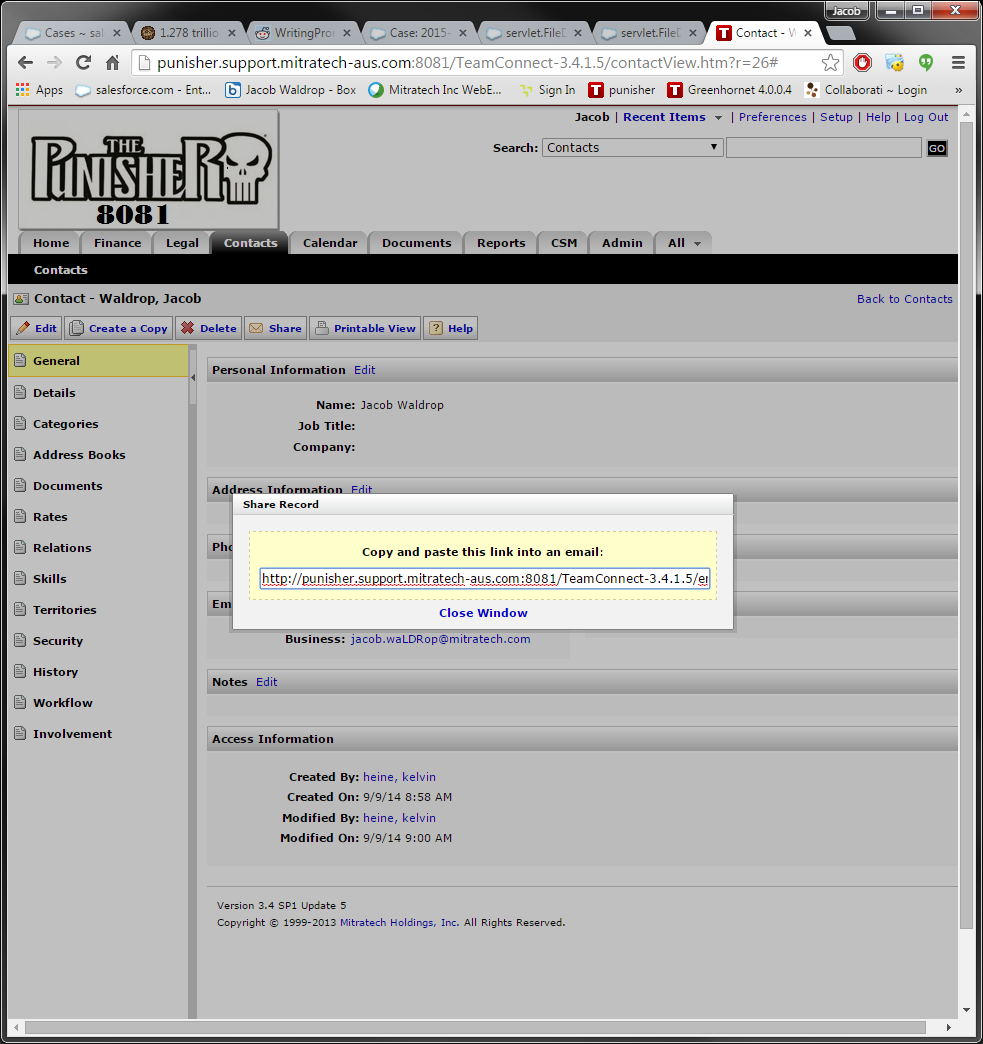Open the Jacob Waldrop - Box bookmark
The width and height of the screenshot is (983, 1044).
[x=290, y=90]
